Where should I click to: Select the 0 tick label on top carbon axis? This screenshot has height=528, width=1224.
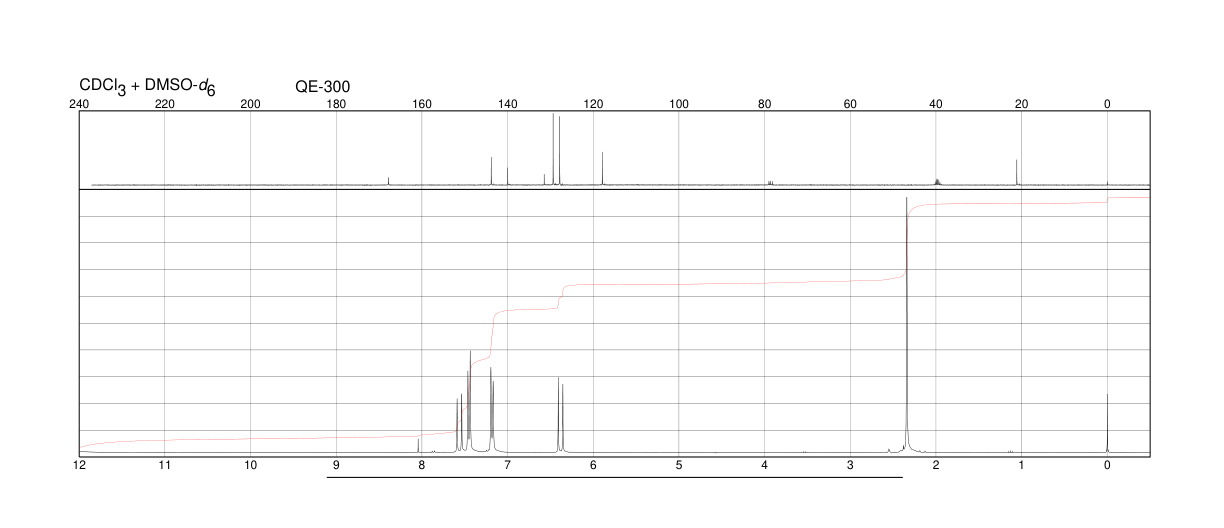1107,104
